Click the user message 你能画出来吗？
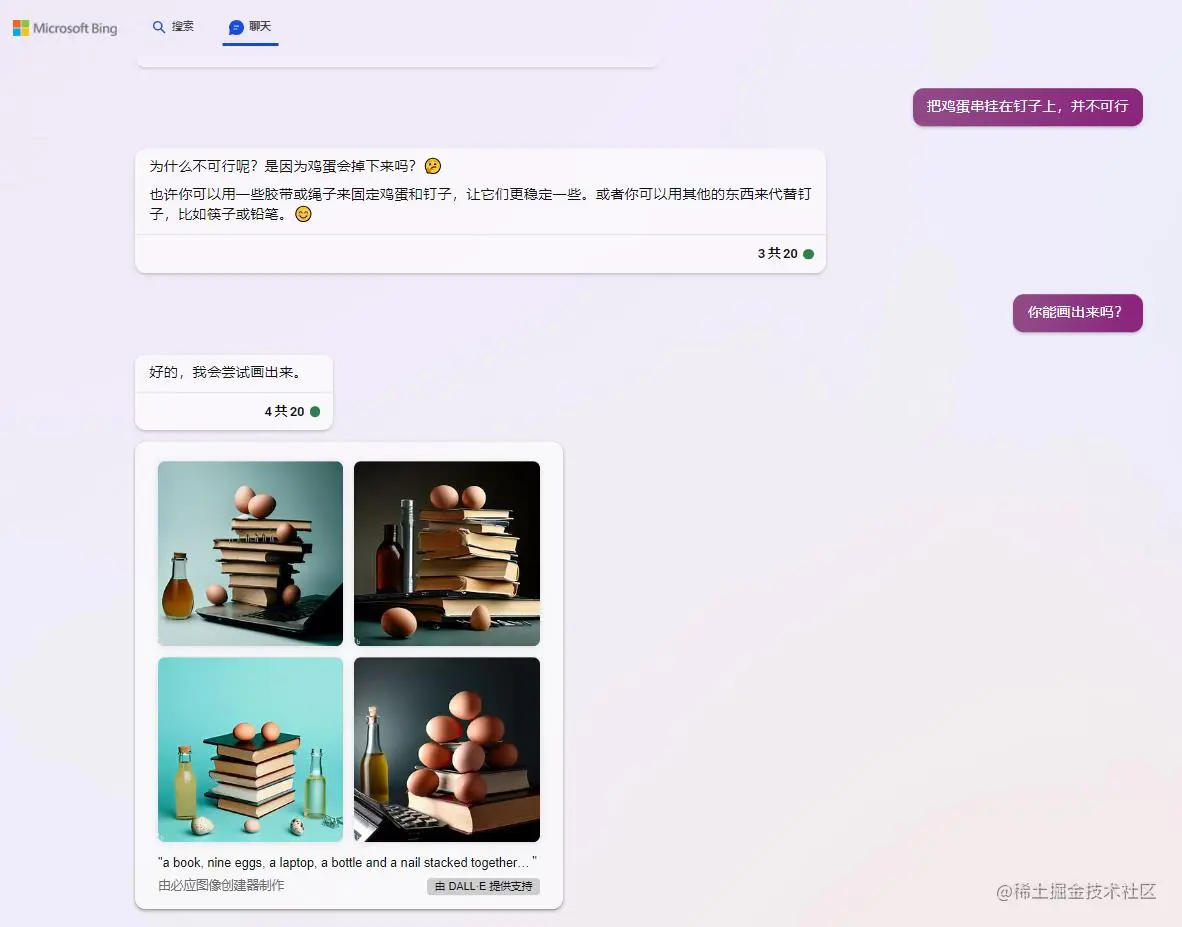 coord(1077,312)
